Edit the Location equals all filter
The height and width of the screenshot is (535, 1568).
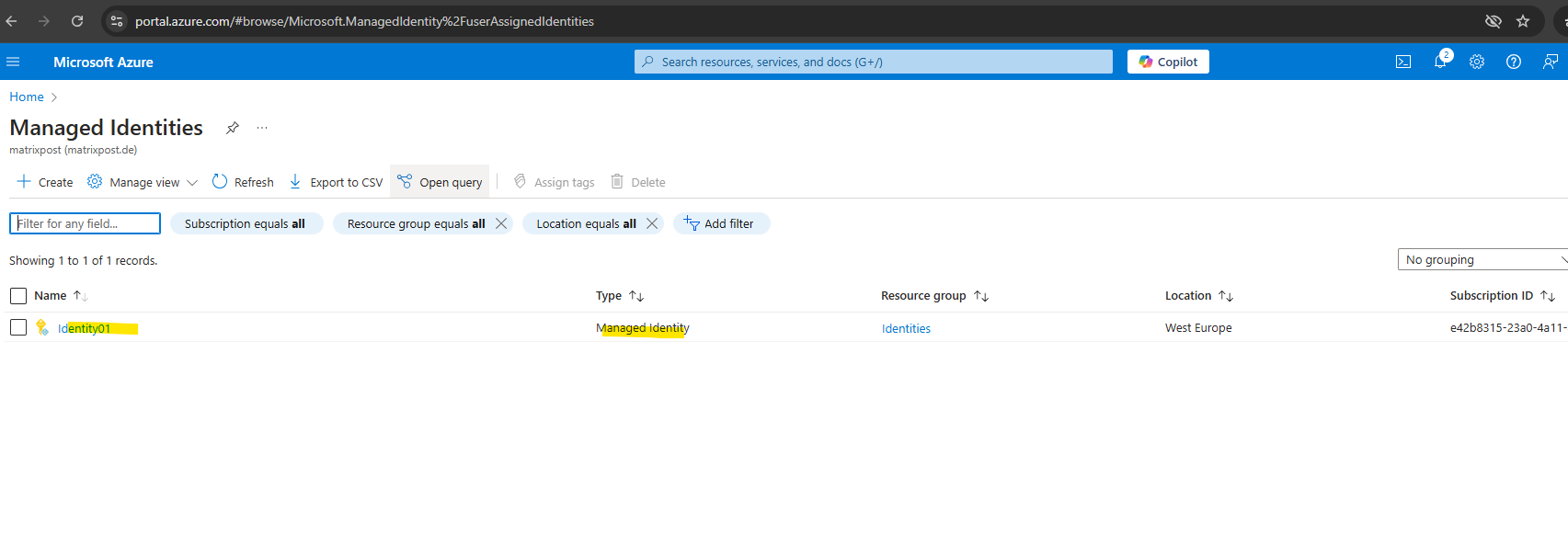coord(586,223)
